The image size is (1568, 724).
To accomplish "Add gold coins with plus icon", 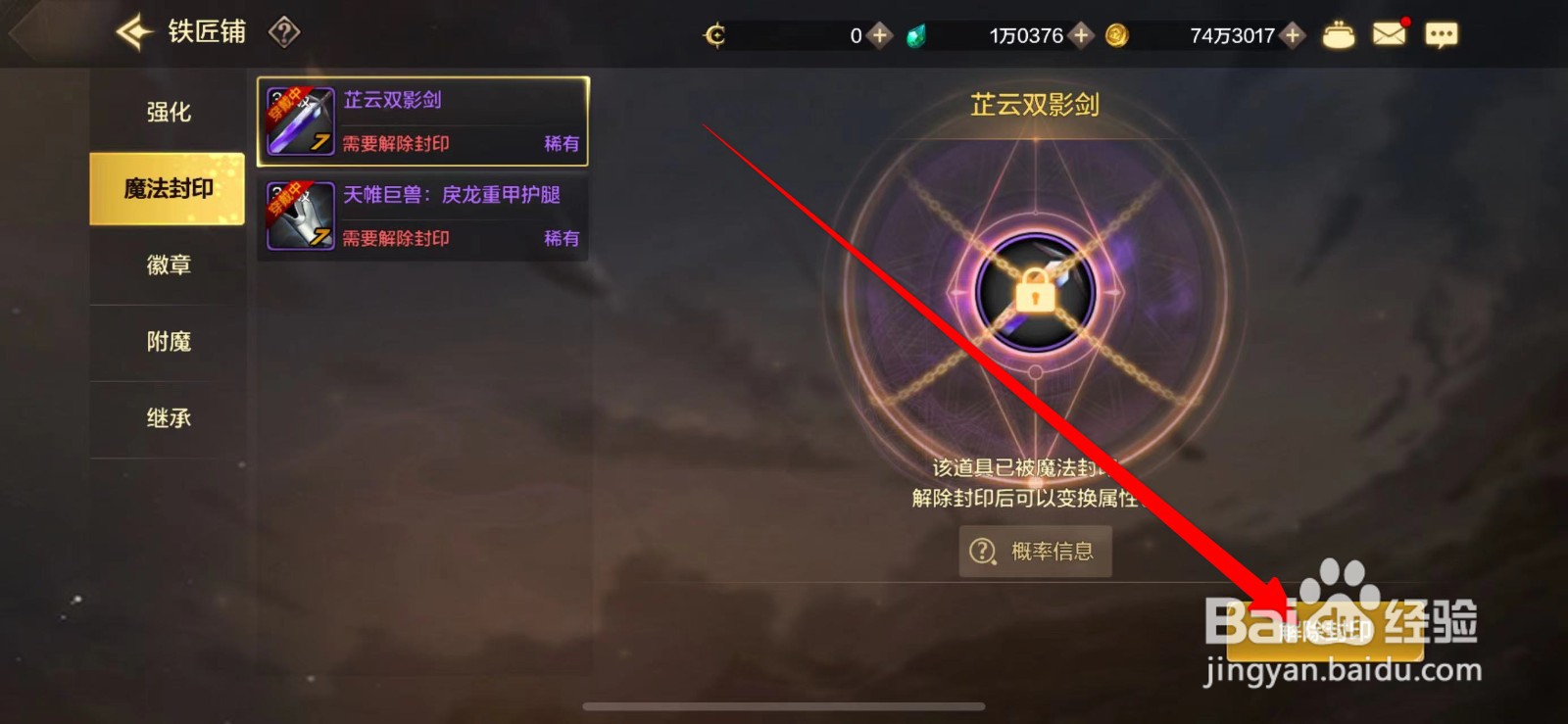I will click(x=1293, y=36).
